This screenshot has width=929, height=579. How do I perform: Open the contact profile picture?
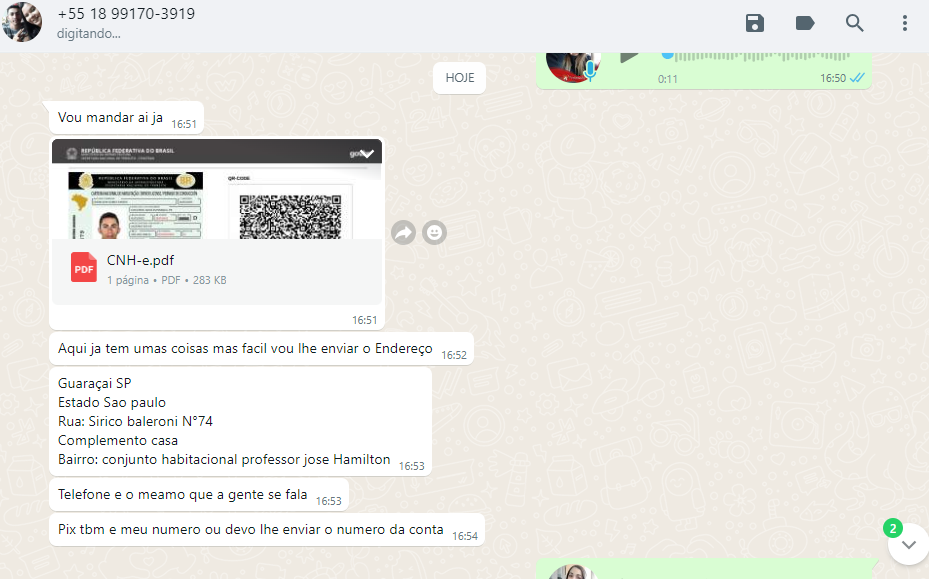(22, 22)
